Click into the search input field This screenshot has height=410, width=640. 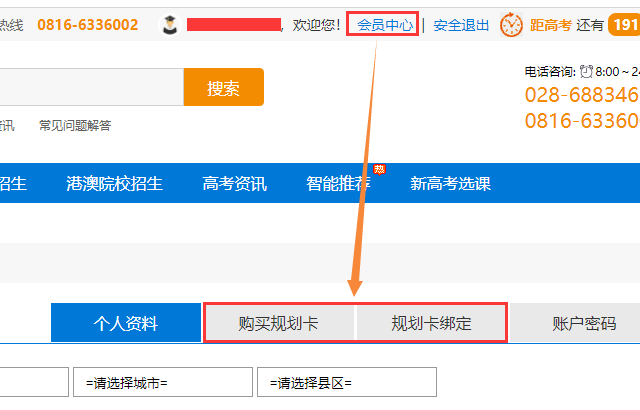(x=91, y=87)
